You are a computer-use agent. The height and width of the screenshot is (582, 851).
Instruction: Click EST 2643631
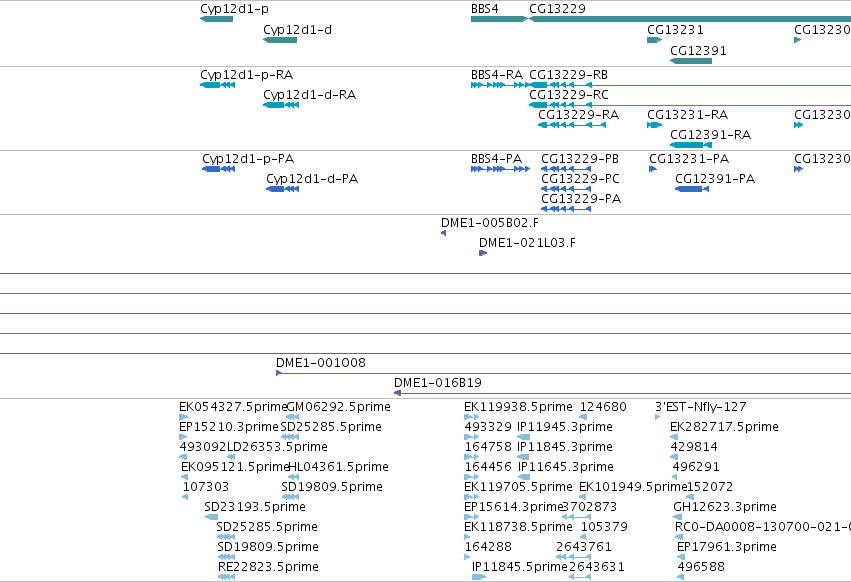[x=580, y=577]
